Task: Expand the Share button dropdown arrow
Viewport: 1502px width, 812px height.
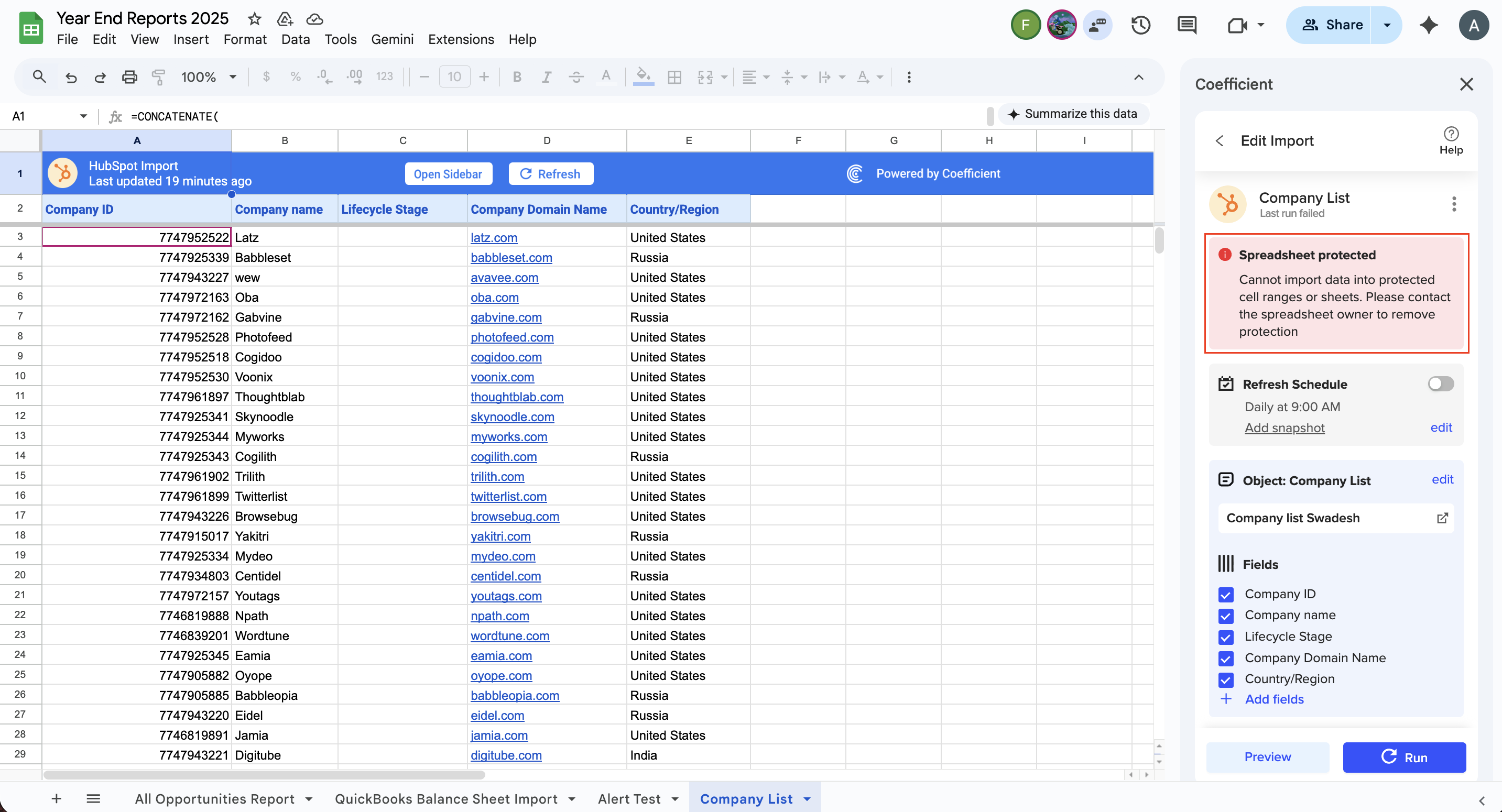Action: pyautogui.click(x=1387, y=25)
